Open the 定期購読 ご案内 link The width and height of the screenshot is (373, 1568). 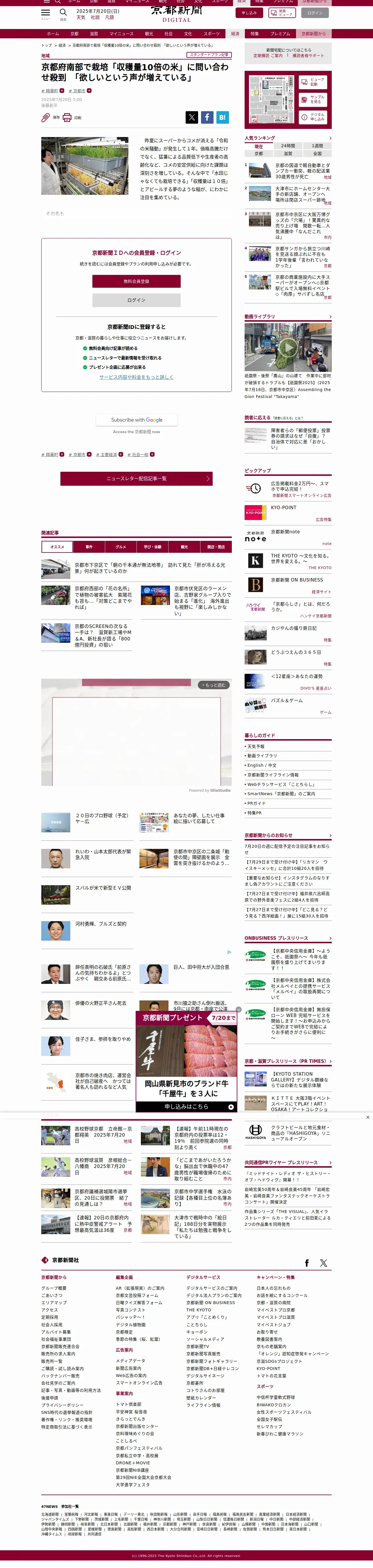point(268,55)
